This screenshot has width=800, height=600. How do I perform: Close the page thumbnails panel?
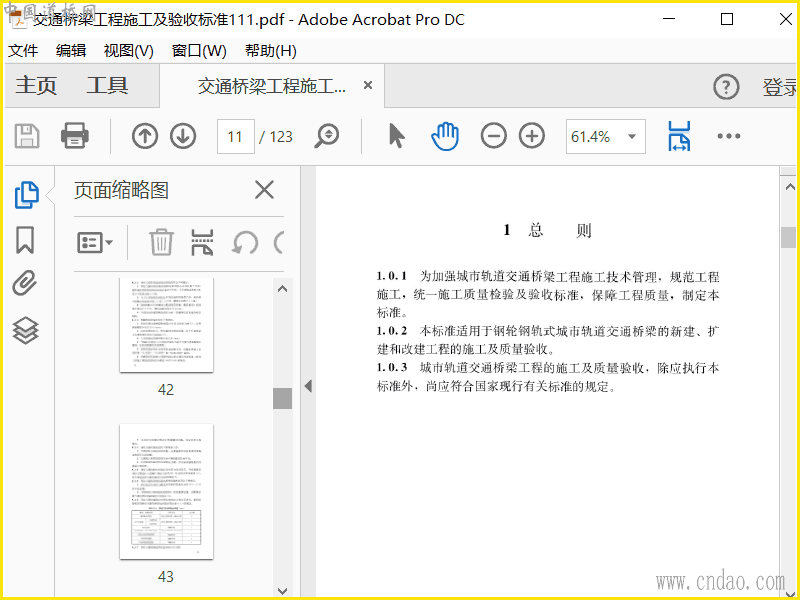pyautogui.click(x=264, y=190)
